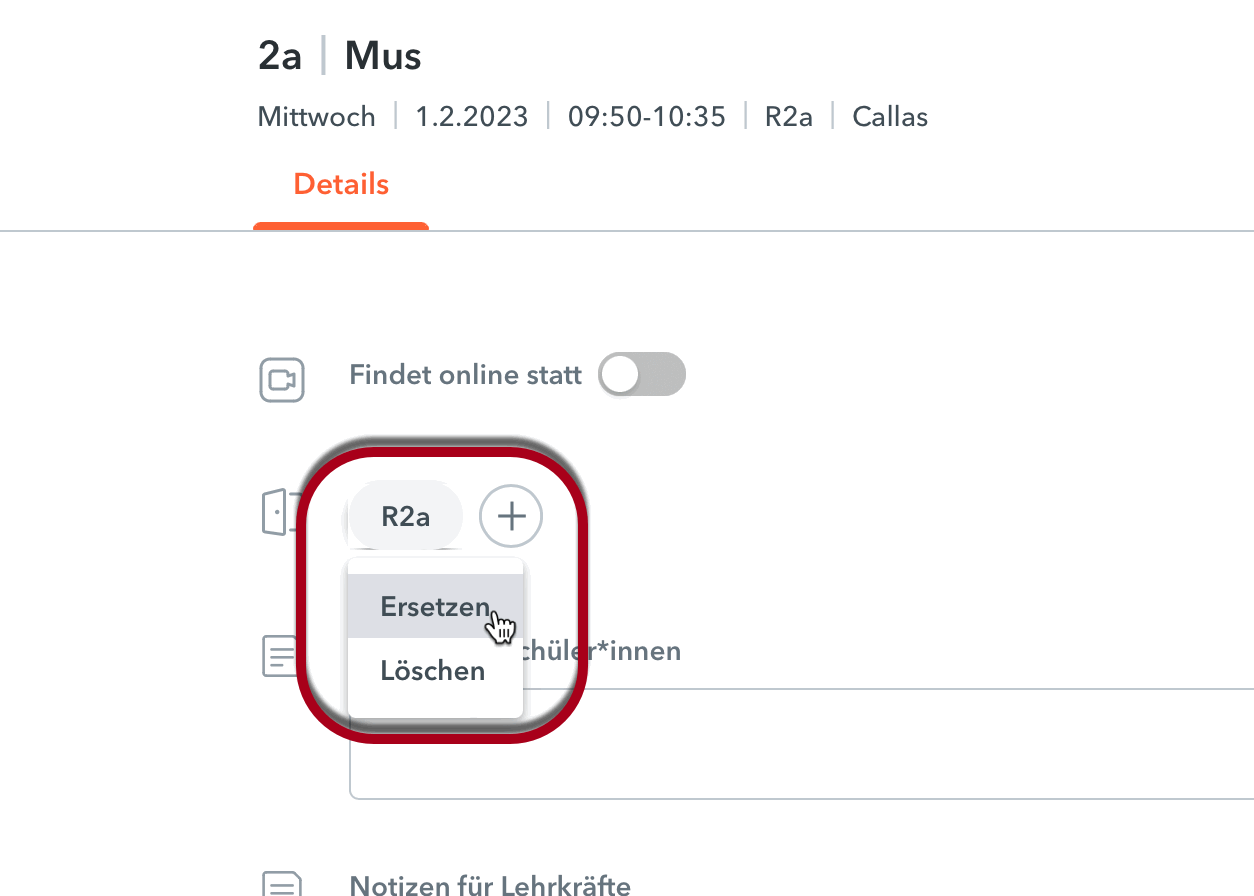The image size is (1254, 896).
Task: Select the R2a room chip
Action: click(405, 517)
